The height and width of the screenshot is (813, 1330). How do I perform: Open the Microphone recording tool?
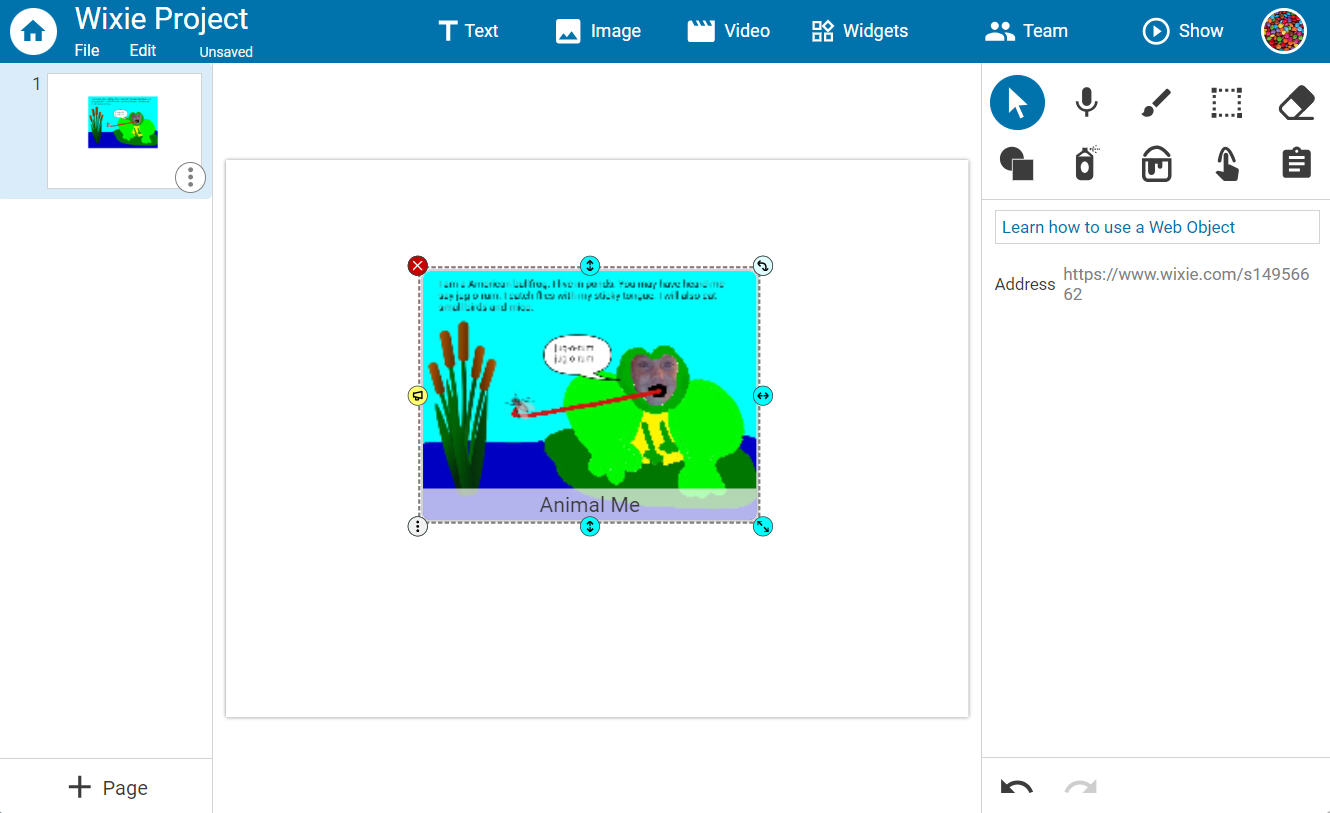(1086, 102)
